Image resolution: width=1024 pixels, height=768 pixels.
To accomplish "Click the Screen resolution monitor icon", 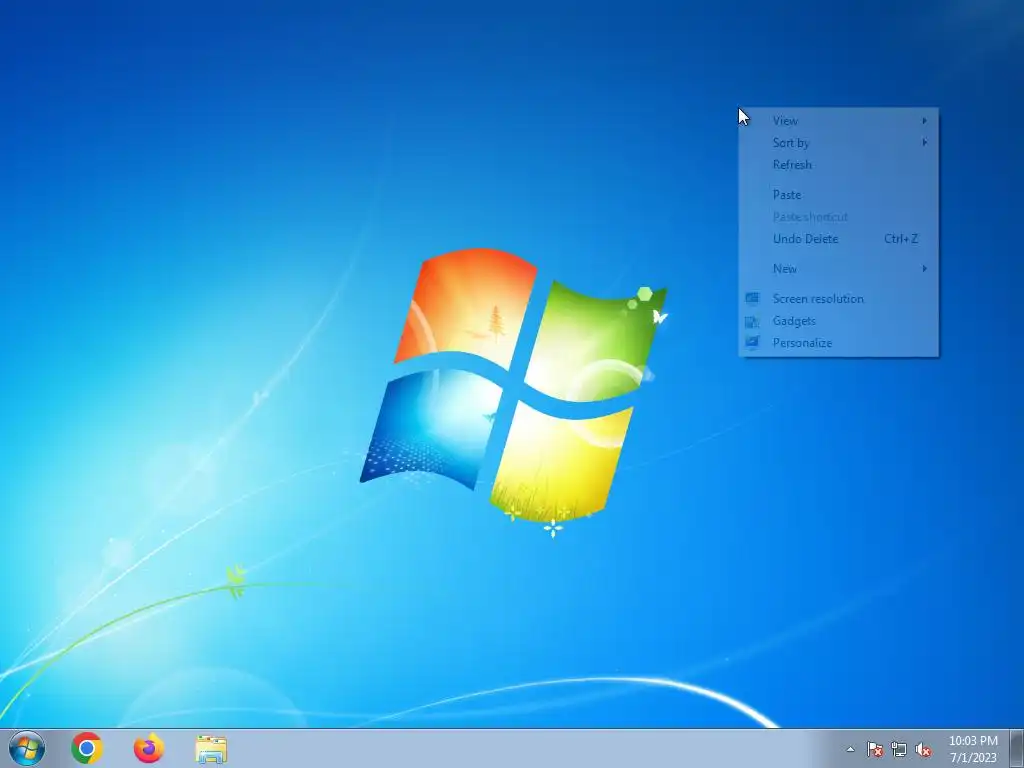I will (x=752, y=298).
